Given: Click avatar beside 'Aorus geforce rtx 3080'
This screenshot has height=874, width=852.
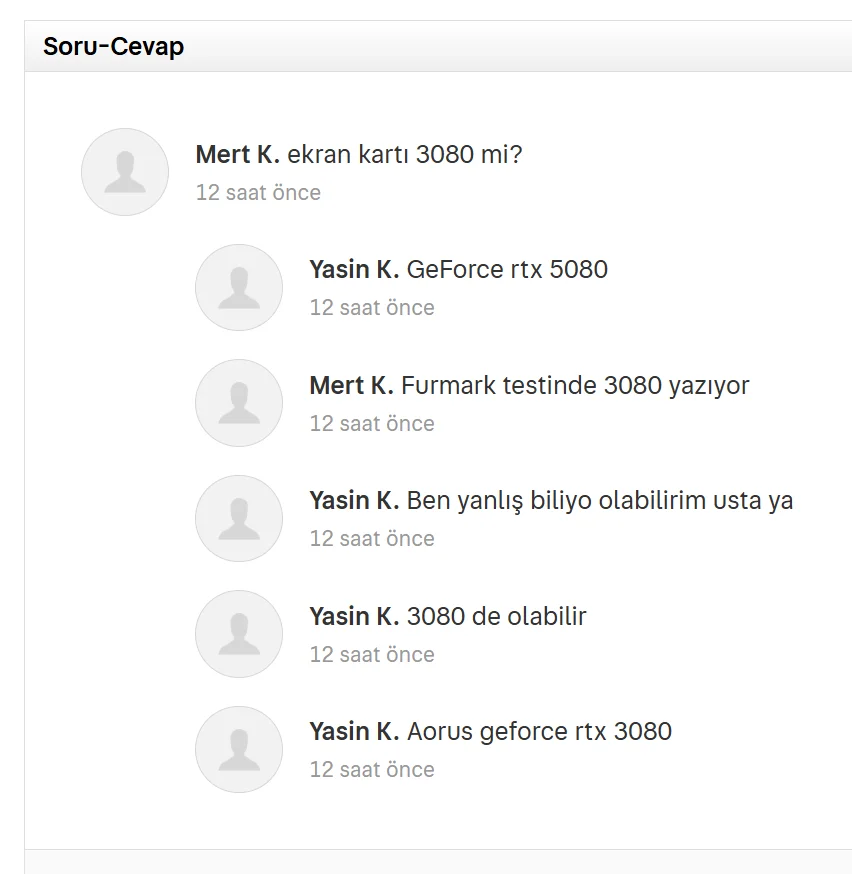Looking at the screenshot, I should tap(239, 750).
